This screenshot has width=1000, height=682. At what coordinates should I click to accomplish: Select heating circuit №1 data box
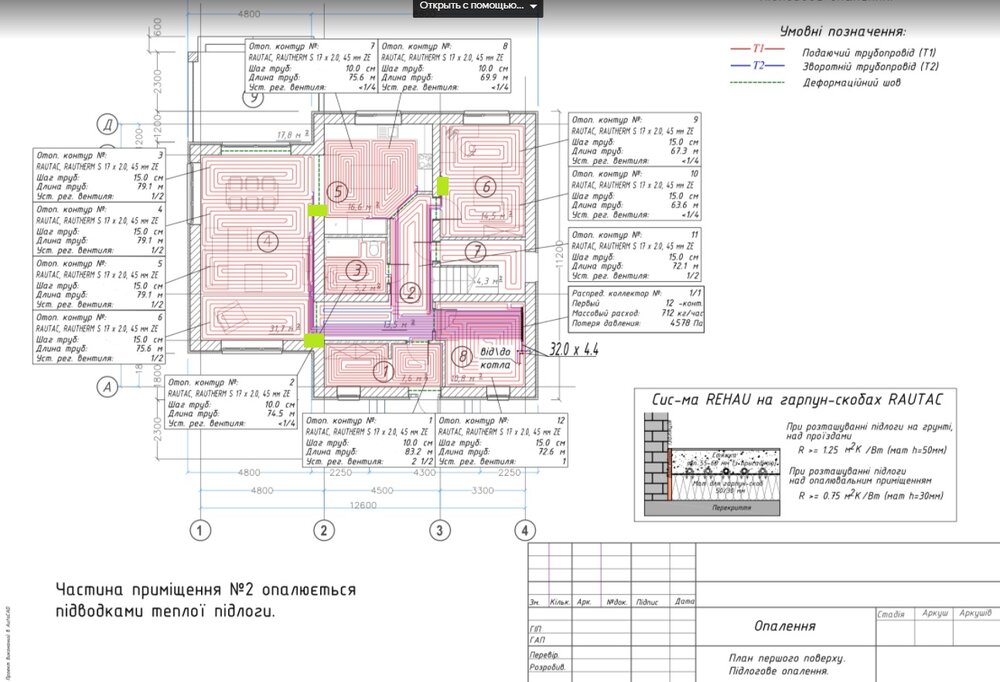pyautogui.click(x=369, y=440)
